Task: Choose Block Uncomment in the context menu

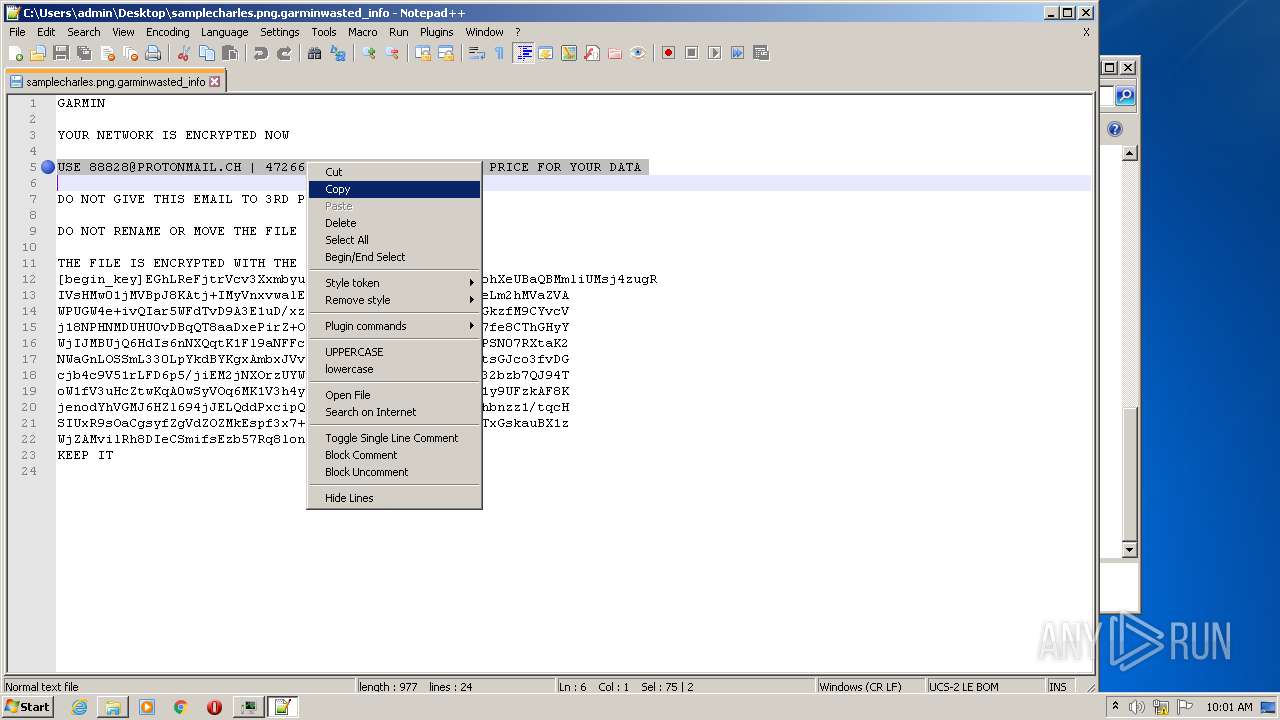Action: point(394,472)
